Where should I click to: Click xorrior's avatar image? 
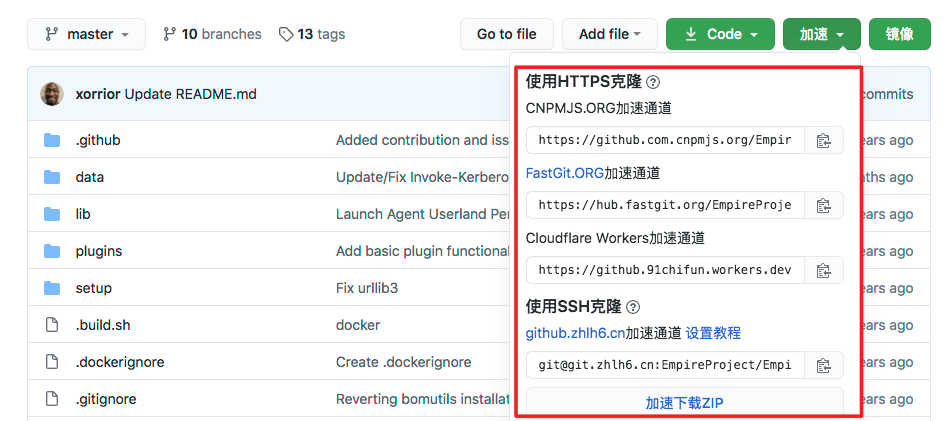pyautogui.click(x=52, y=95)
